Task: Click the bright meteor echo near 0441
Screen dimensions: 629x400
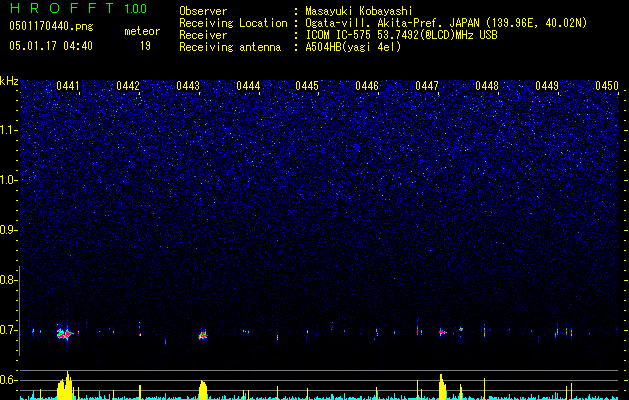Action: [x=65, y=333]
